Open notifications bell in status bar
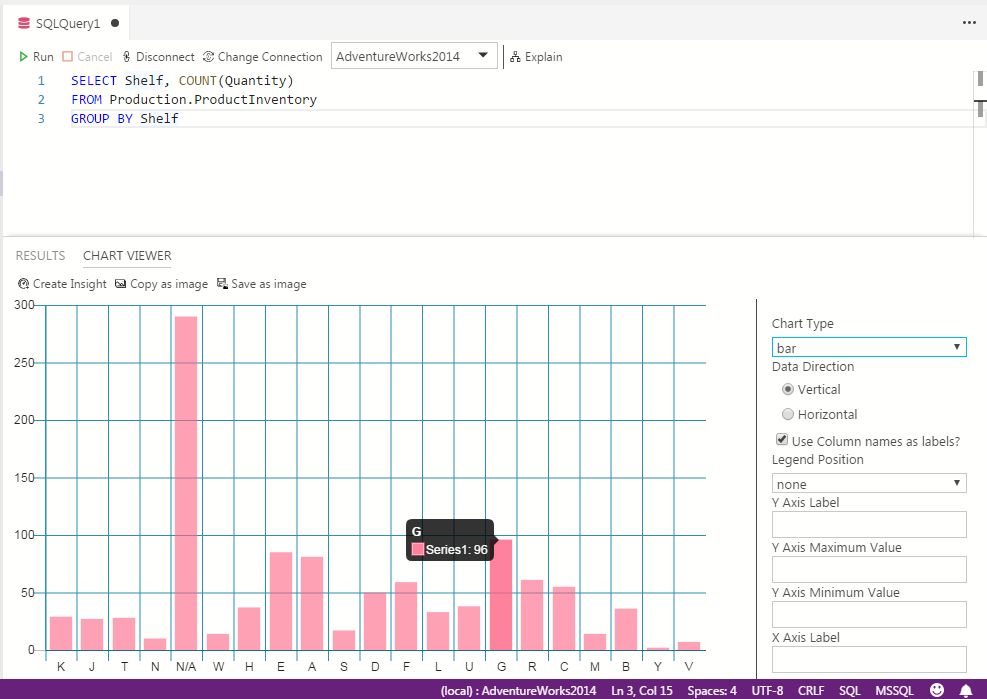 [x=966, y=690]
